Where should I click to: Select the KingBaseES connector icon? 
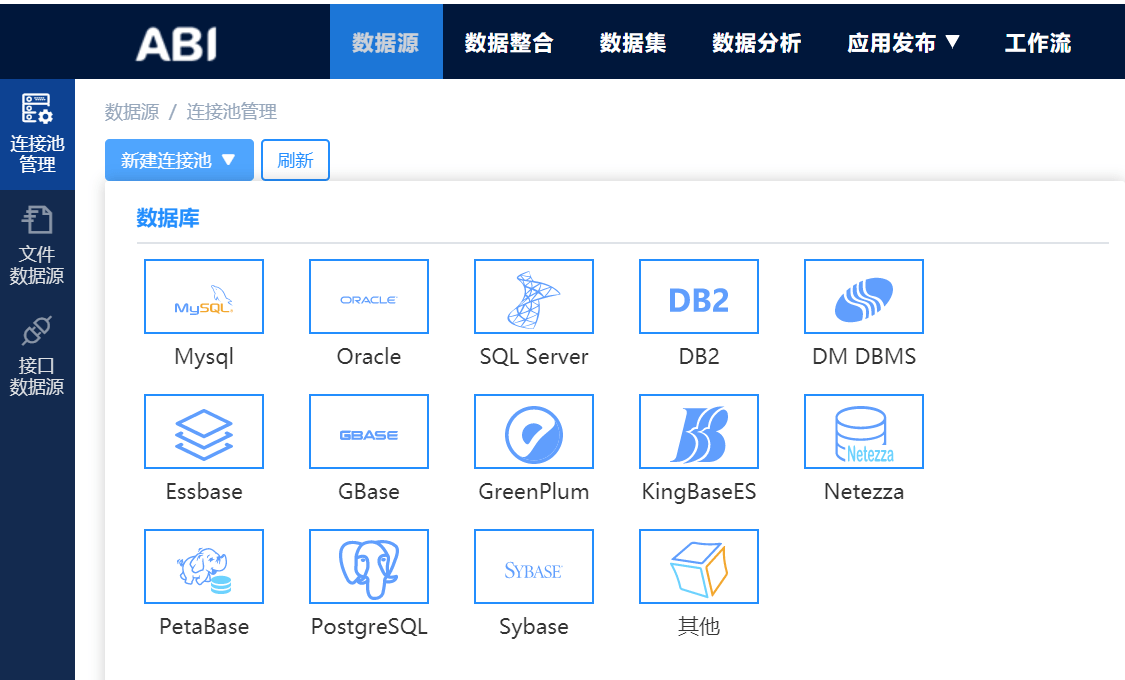pyautogui.click(x=698, y=431)
